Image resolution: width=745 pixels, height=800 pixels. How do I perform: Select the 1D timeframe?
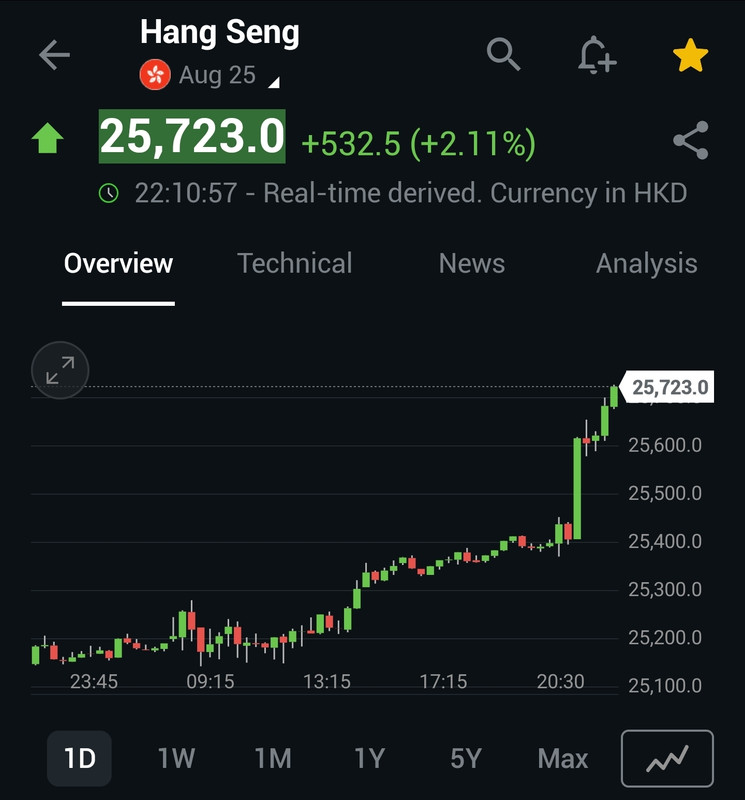click(80, 758)
